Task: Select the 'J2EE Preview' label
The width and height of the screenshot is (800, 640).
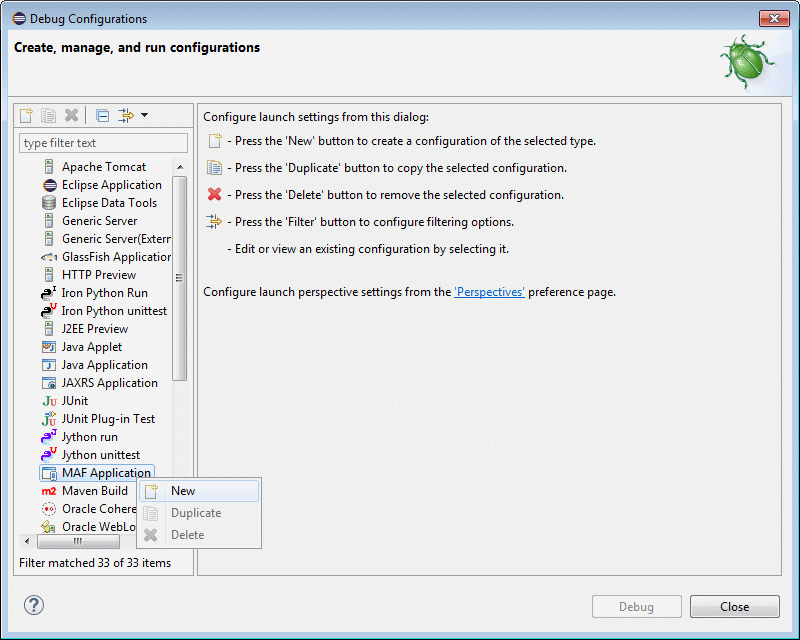Action: tap(95, 329)
